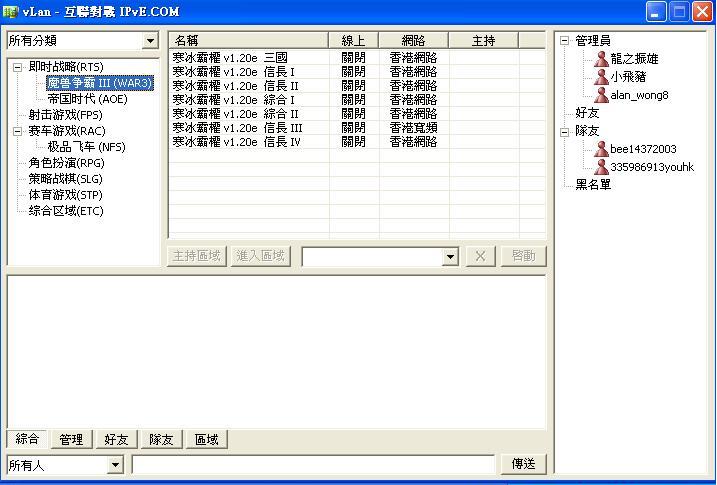This screenshot has height=485, width=717.
Task: Collapse the 管理員 group
Action: coord(565,41)
